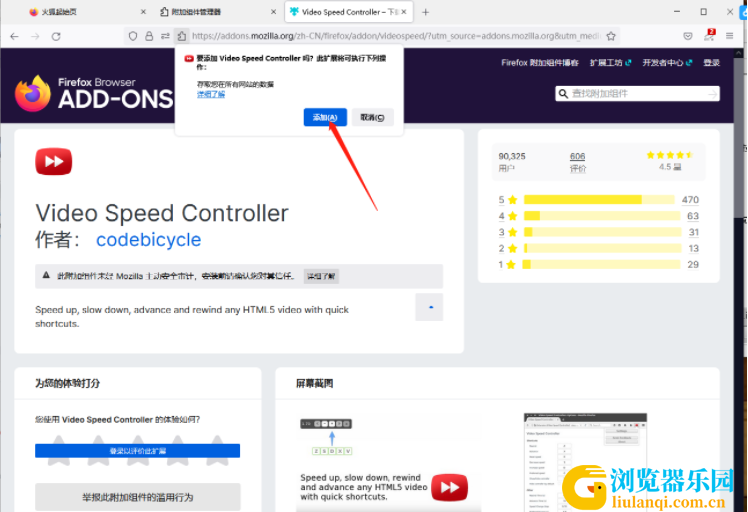This screenshot has height=512, width=748.
Task: Close the add-ons manager tab
Action: (273, 12)
